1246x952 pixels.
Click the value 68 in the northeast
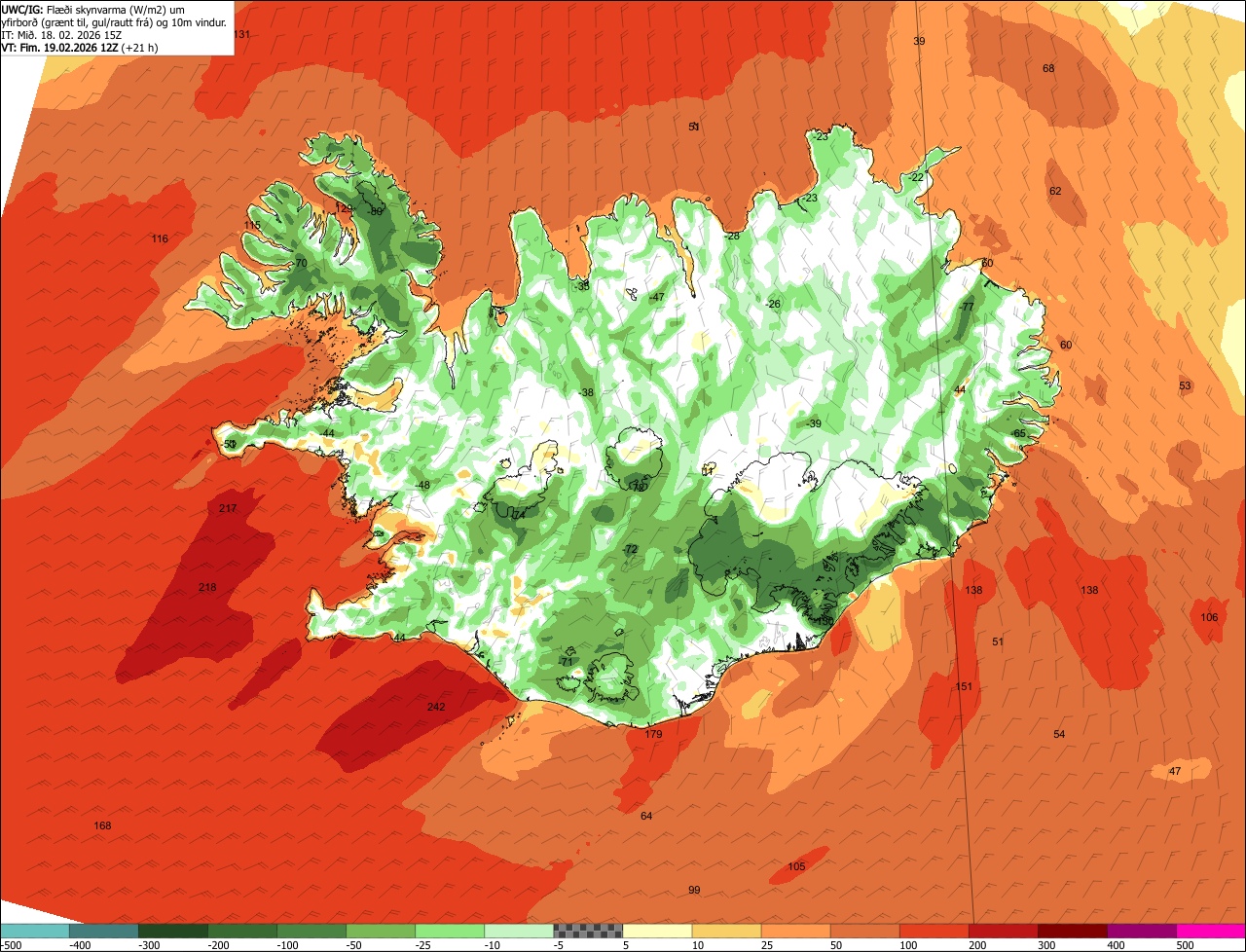[x=1048, y=68]
